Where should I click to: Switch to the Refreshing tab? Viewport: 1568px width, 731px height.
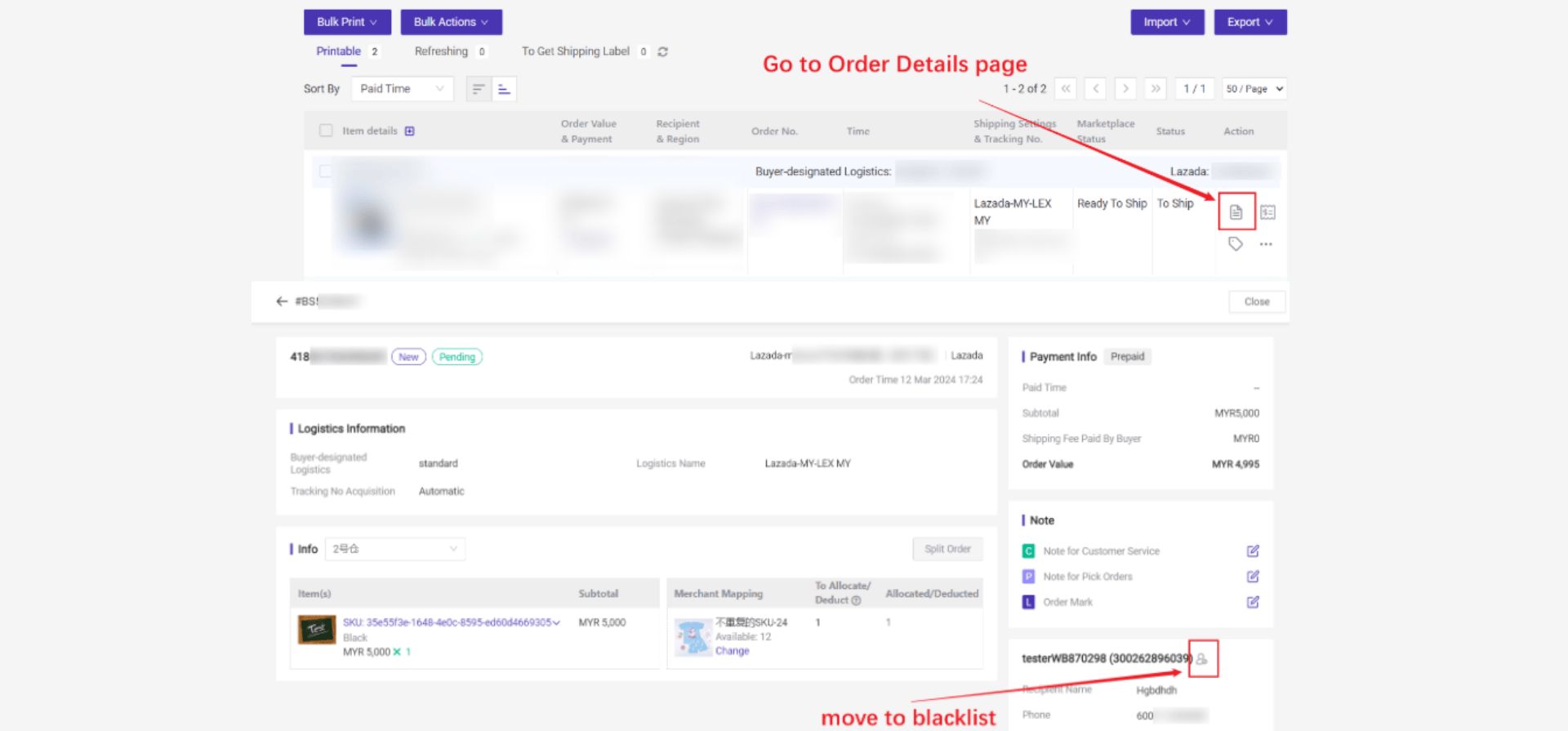(x=441, y=51)
